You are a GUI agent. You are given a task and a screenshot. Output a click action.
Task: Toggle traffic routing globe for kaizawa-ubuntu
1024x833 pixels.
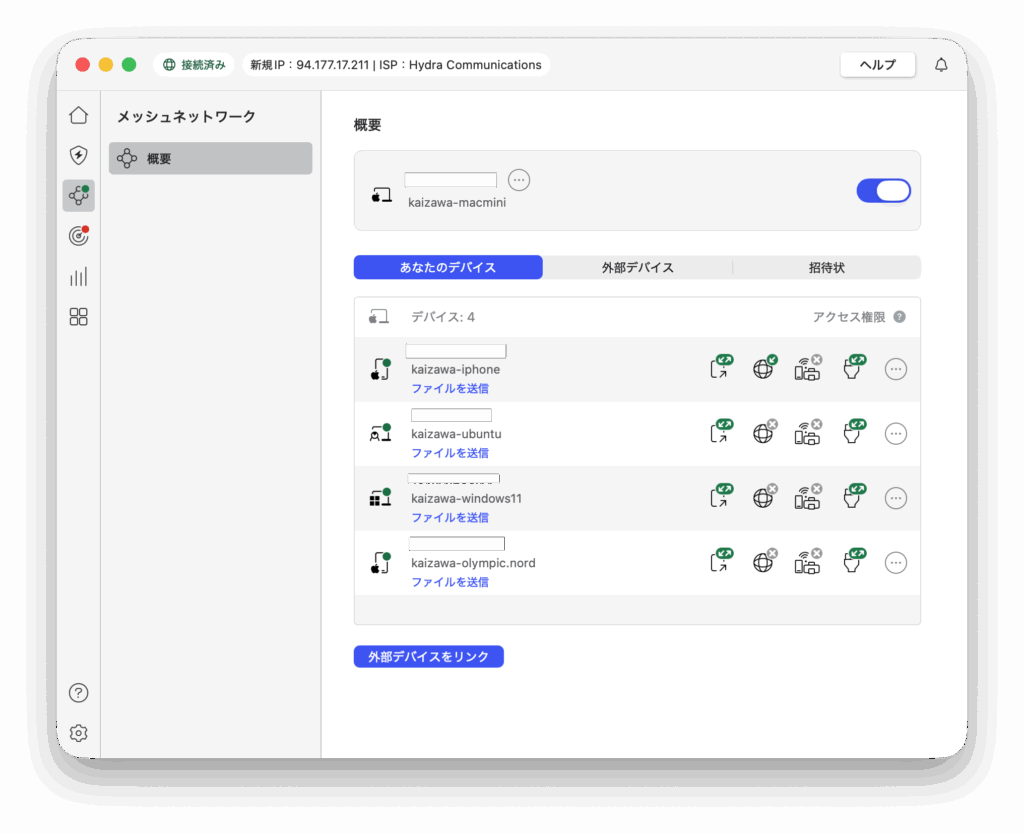pos(764,433)
